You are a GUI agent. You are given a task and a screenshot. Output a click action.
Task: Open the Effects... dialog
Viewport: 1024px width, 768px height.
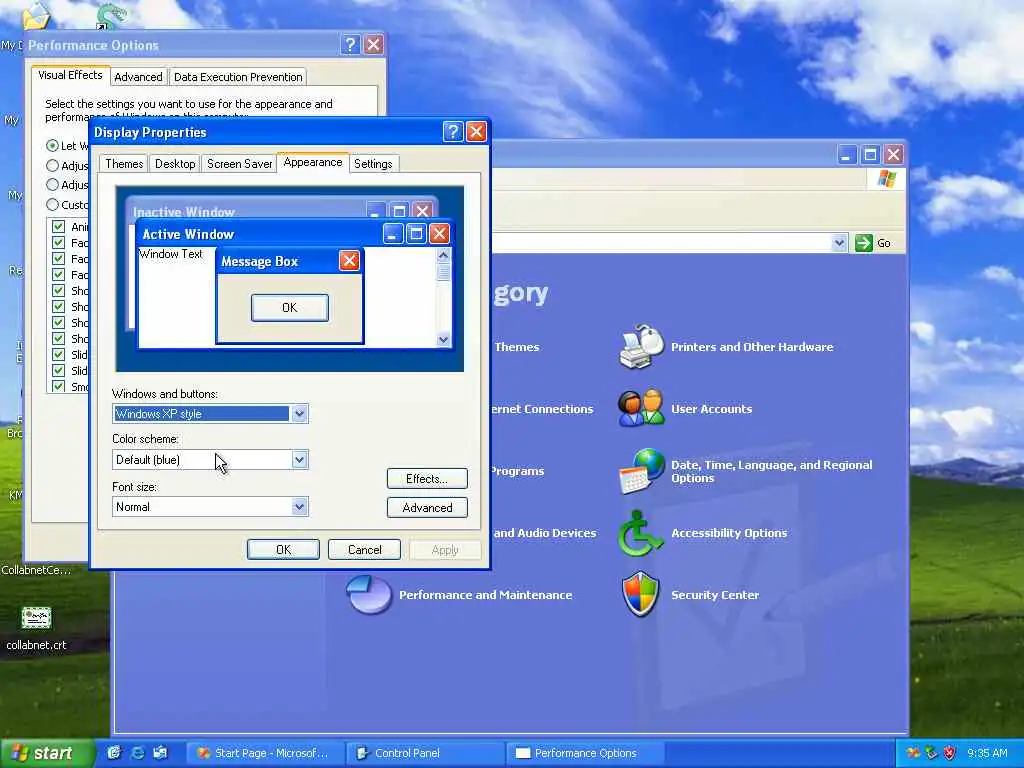(x=427, y=479)
